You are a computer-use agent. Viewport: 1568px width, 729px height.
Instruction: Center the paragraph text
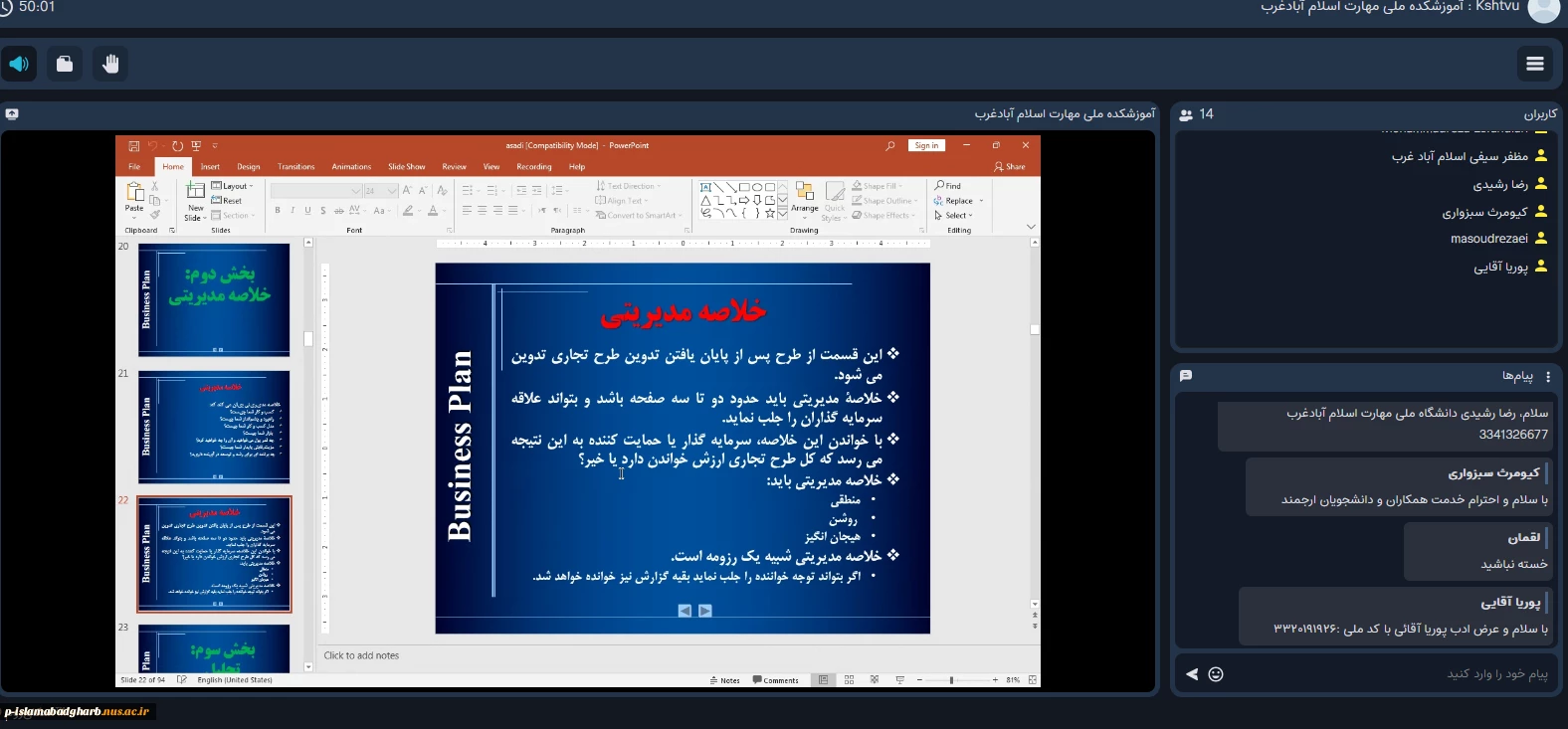(483, 211)
